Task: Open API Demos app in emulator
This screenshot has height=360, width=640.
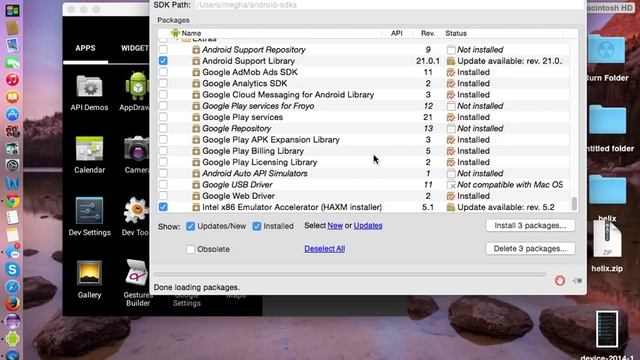Action: pyautogui.click(x=89, y=93)
